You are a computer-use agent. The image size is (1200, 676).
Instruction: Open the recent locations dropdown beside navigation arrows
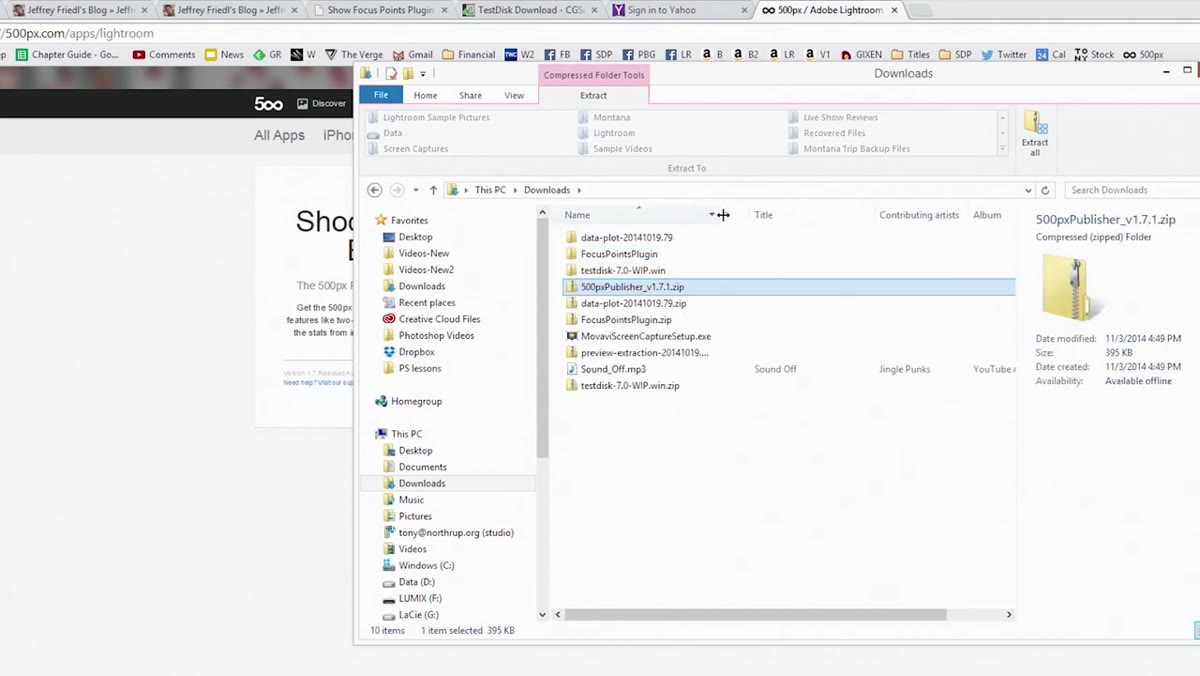(416, 190)
